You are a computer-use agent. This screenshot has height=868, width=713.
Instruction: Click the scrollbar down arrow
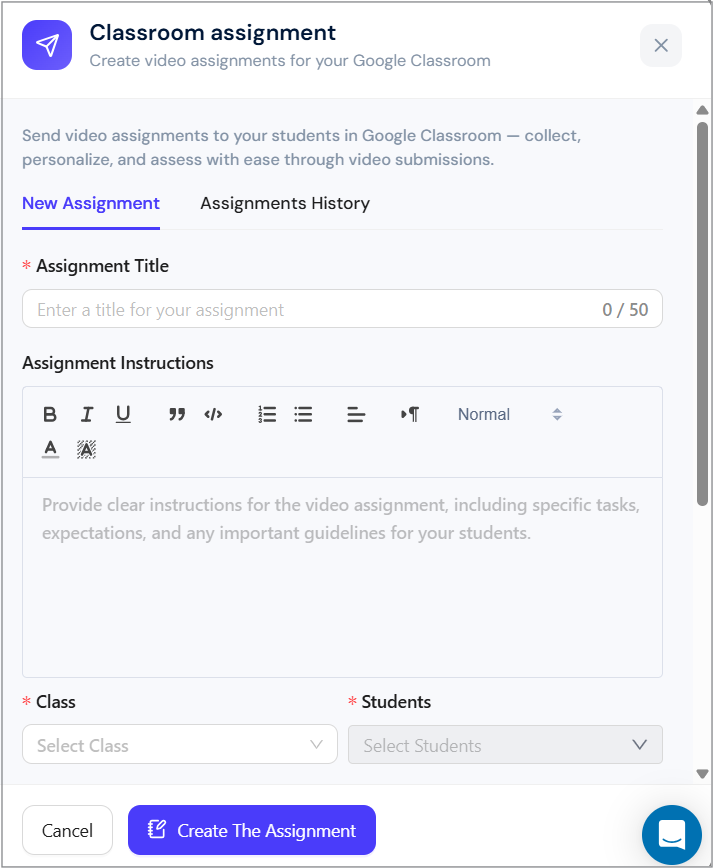click(702, 773)
